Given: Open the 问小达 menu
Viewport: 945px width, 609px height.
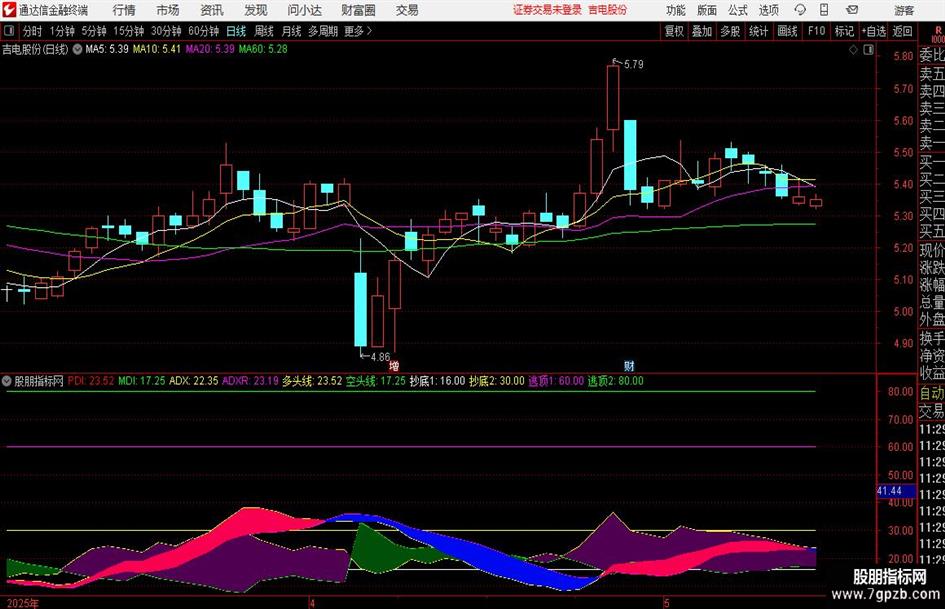Looking at the screenshot, I should (x=304, y=10).
